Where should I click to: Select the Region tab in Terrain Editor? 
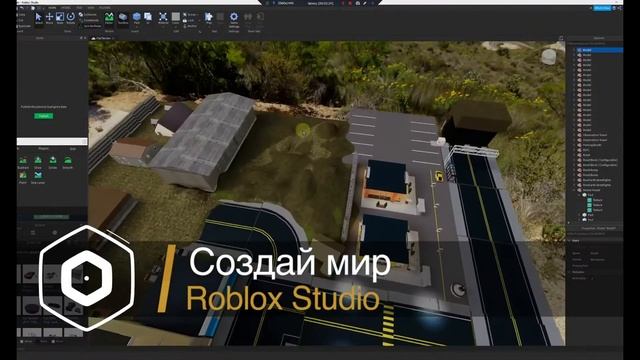43,149
